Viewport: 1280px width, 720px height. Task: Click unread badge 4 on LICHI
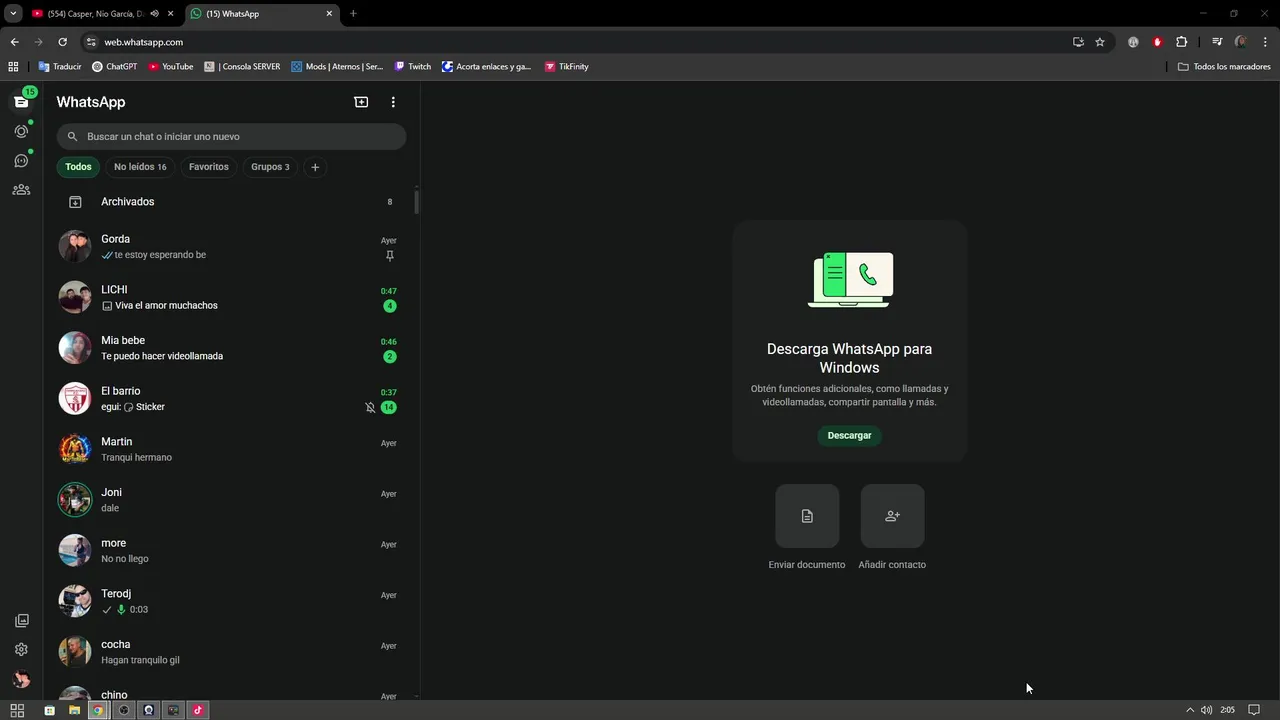tap(390, 306)
